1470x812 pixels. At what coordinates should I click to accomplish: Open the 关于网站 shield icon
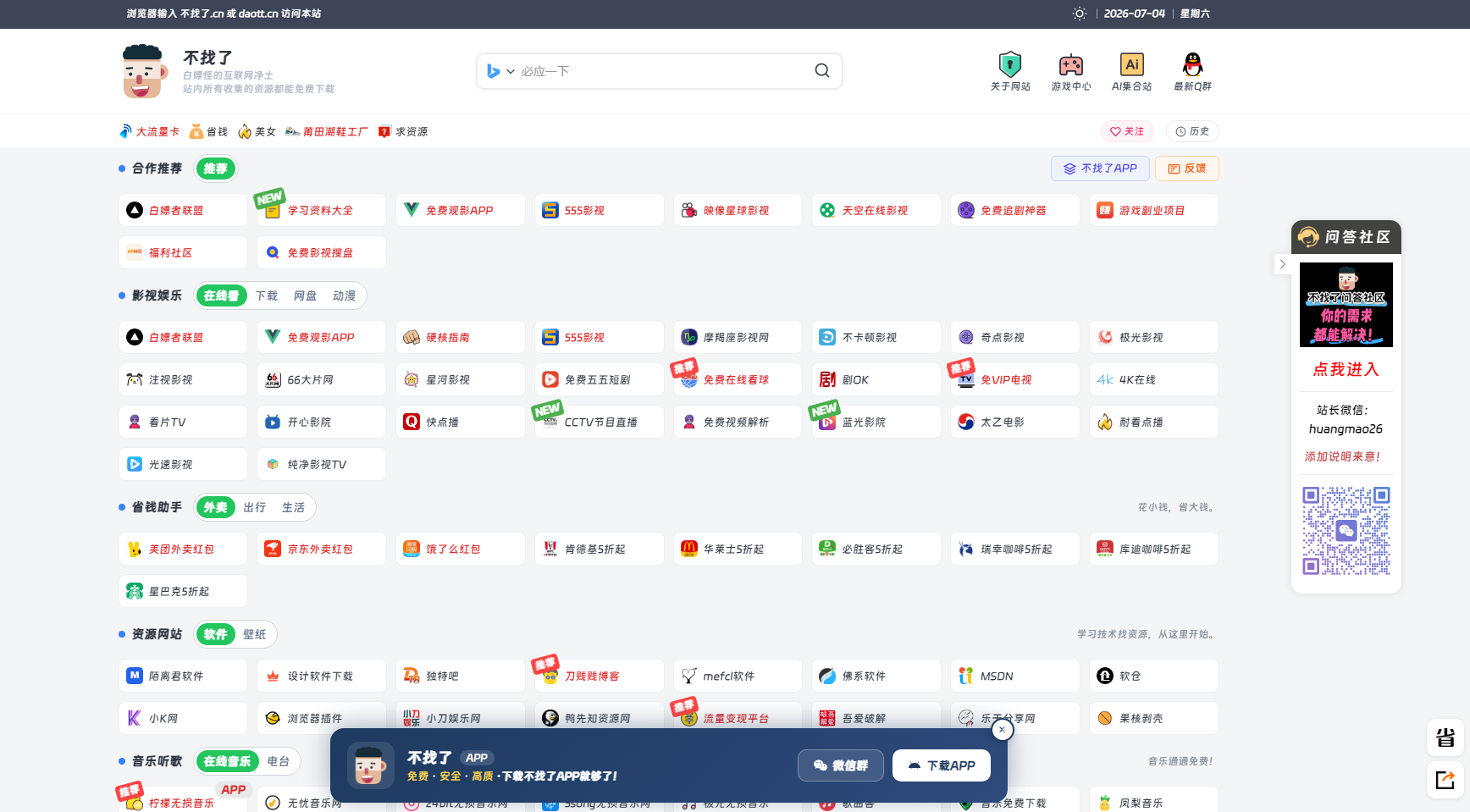pyautogui.click(x=1010, y=64)
